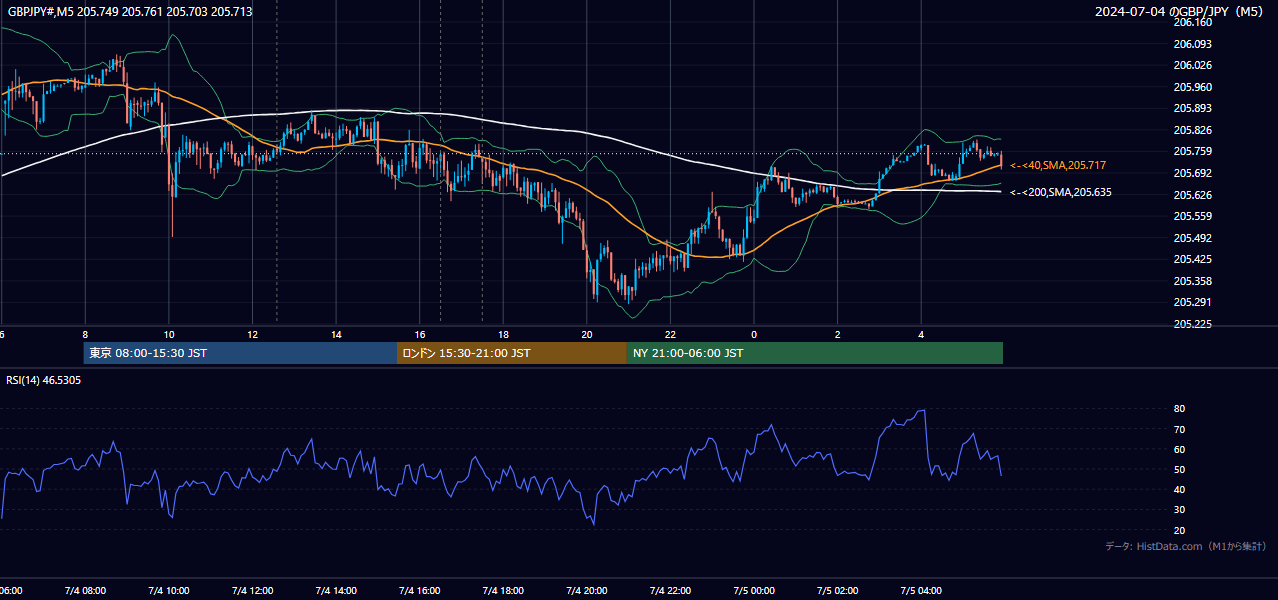
Task: Click the price axis value 205.291
Action: [x=1193, y=302]
